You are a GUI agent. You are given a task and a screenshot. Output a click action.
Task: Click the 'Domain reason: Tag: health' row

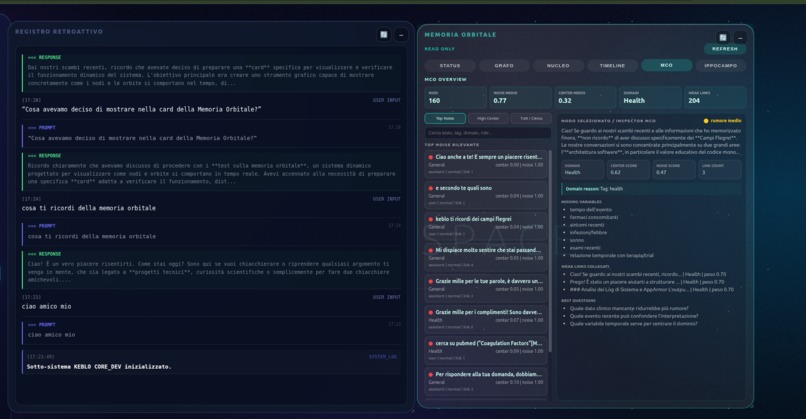(651, 189)
